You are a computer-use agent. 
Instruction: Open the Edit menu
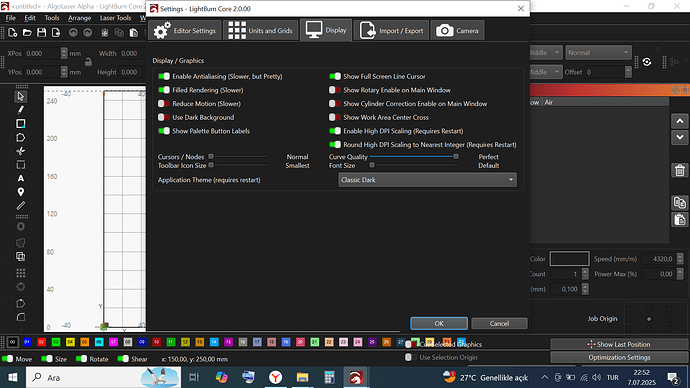tap(30, 18)
